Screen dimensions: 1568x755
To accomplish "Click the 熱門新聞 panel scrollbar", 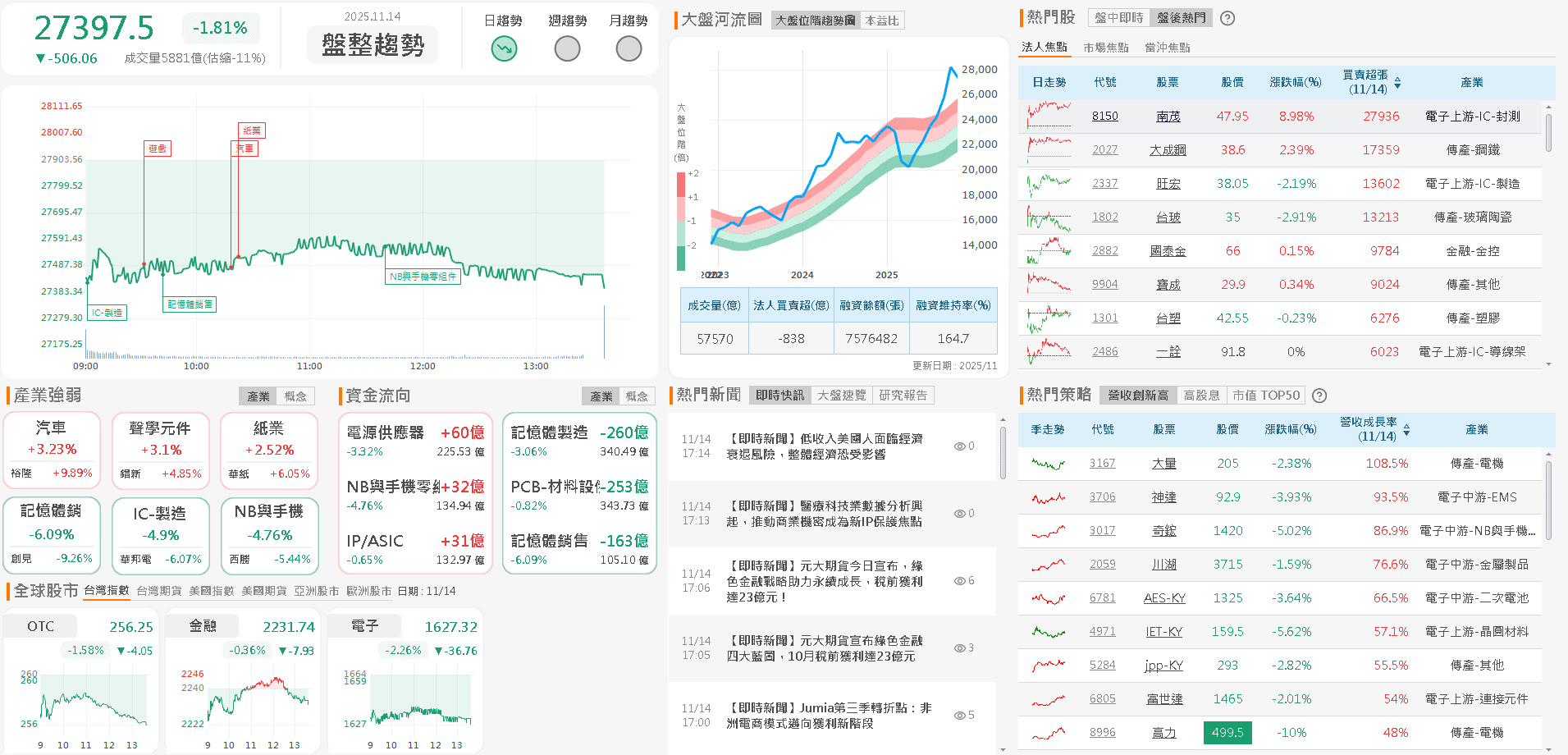I will point(1002,456).
